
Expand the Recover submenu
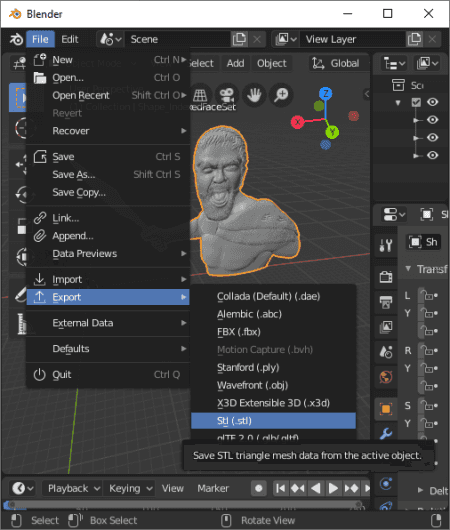(x=108, y=131)
